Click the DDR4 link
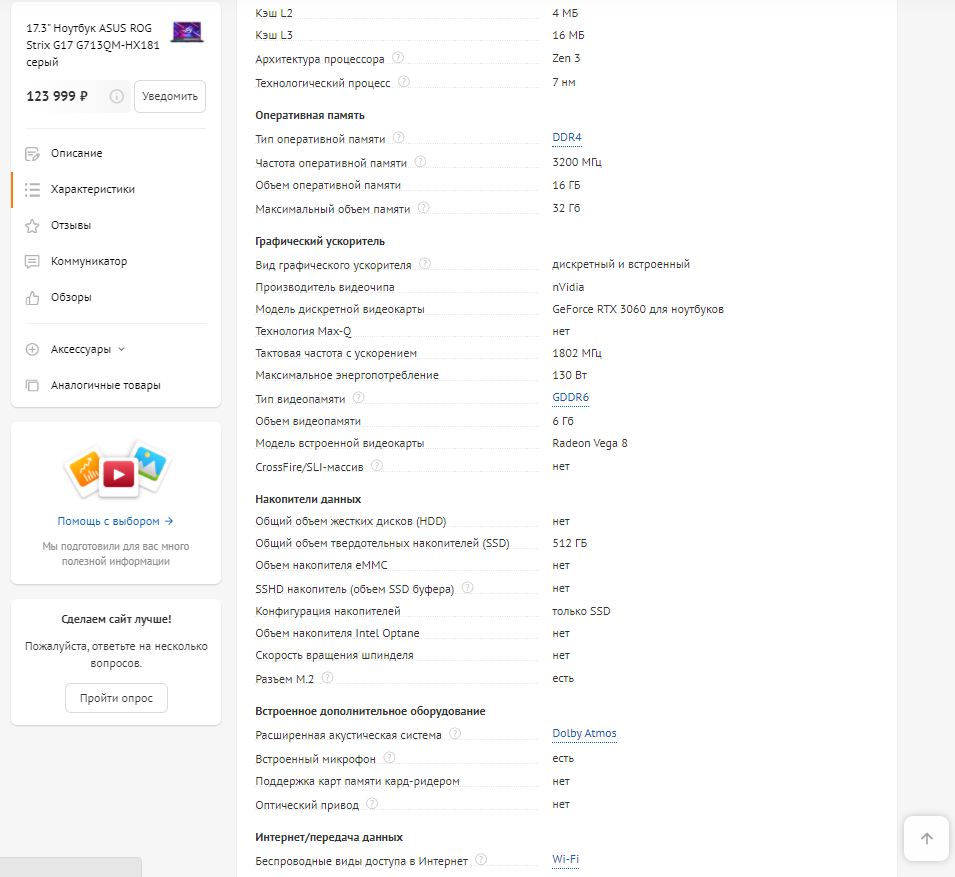 [x=566, y=138]
